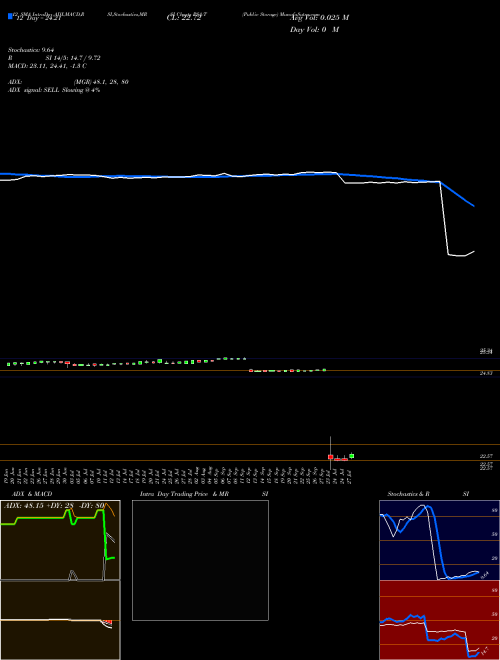The width and height of the screenshot is (500, 660).
Task: Click the 'Intra Day Trading Price & MRSI' title
Action: [x=204, y=494]
